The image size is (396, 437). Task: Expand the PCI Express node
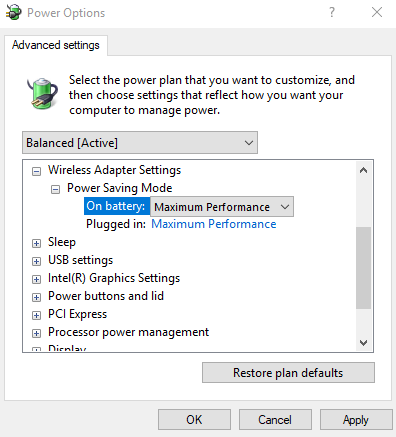36,315
